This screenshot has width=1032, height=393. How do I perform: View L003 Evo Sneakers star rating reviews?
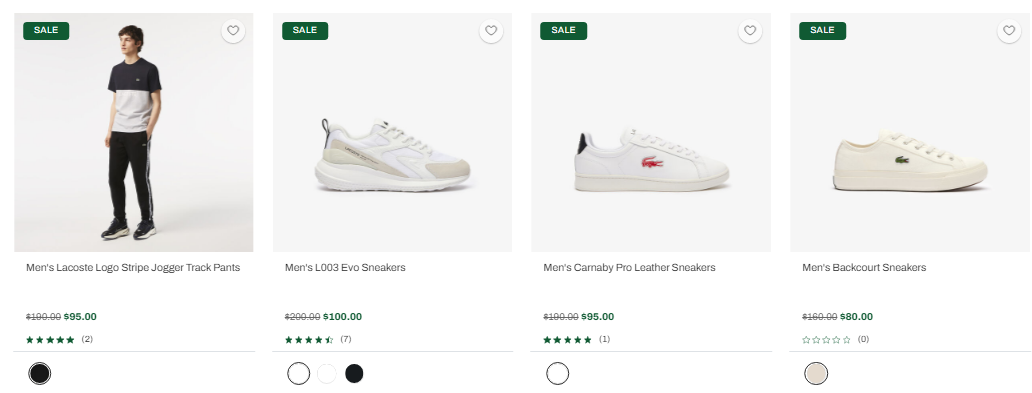318,340
